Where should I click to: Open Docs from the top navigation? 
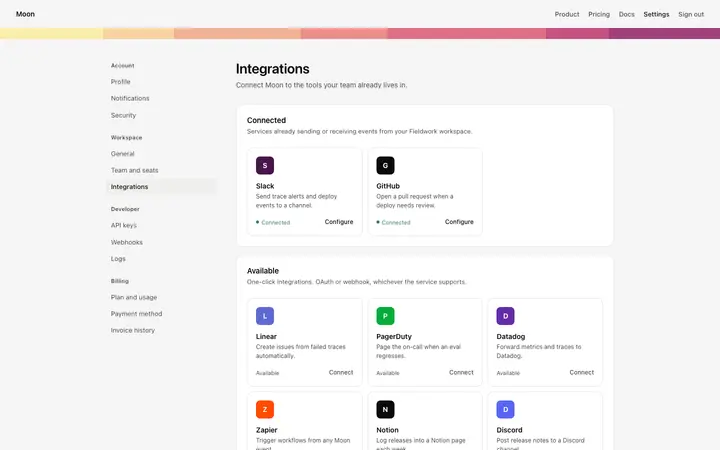click(627, 14)
